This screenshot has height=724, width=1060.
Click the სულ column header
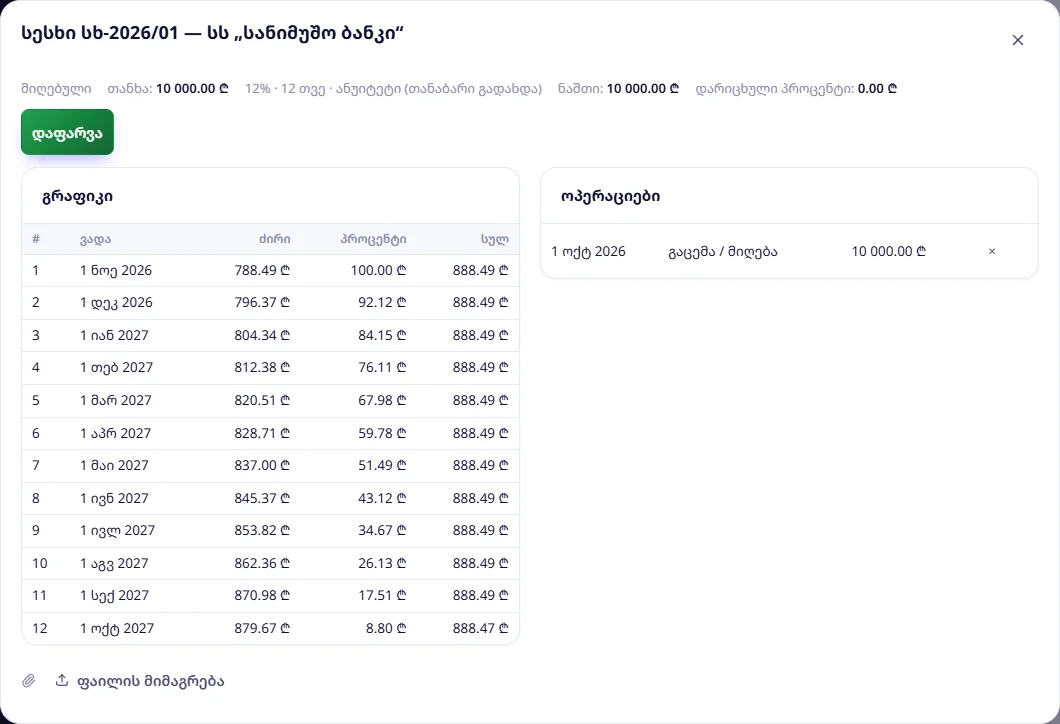[x=495, y=239]
